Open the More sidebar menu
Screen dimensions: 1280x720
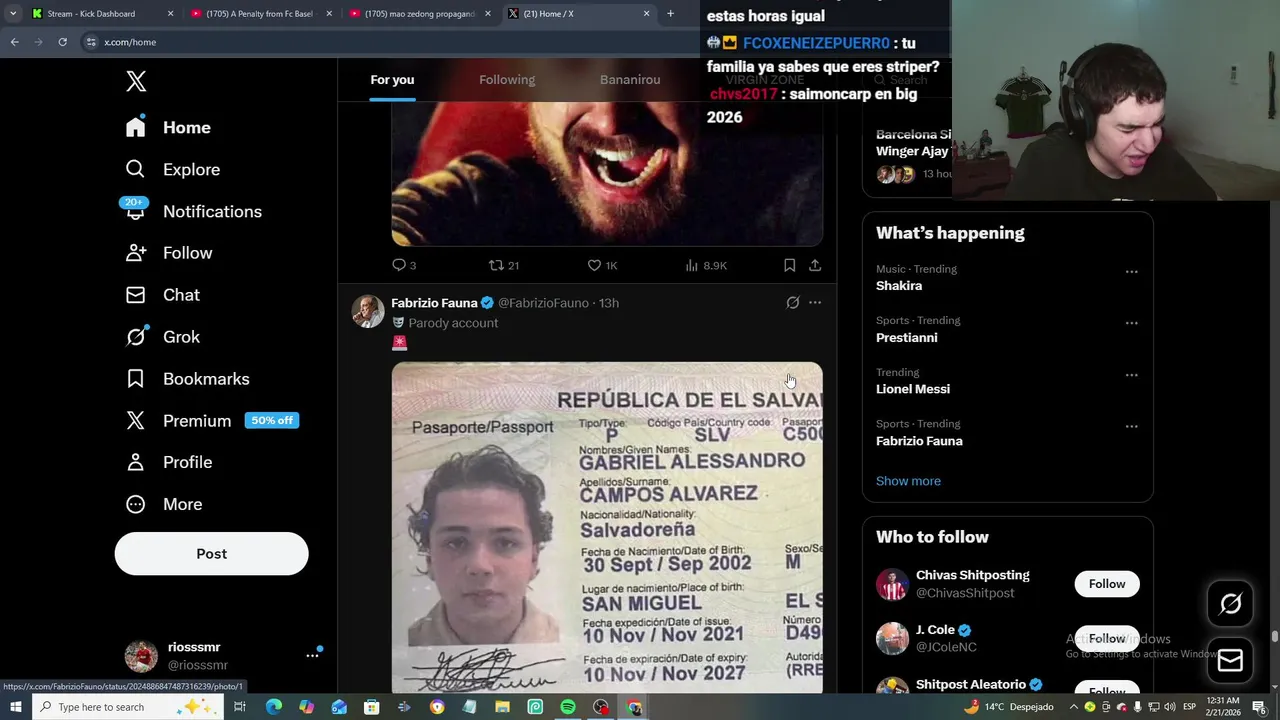click(x=163, y=504)
